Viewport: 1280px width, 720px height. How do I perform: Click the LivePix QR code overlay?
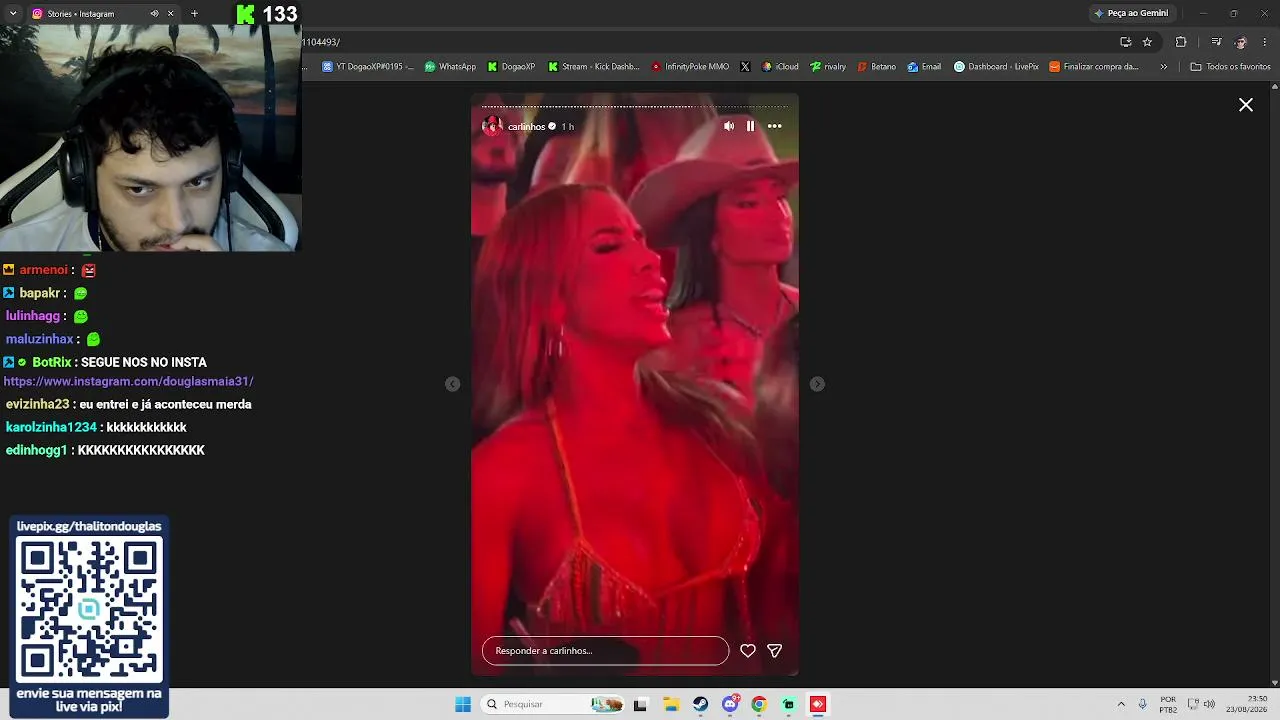click(89, 608)
